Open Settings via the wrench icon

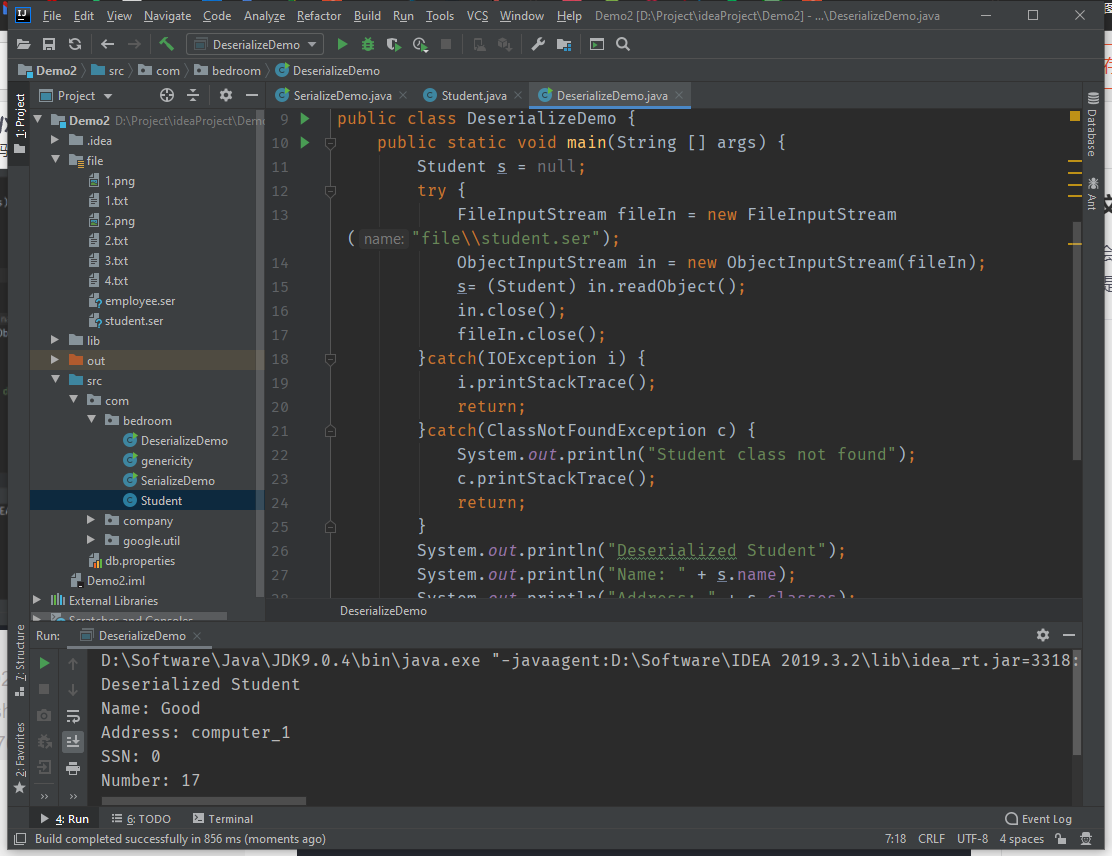pyautogui.click(x=538, y=45)
